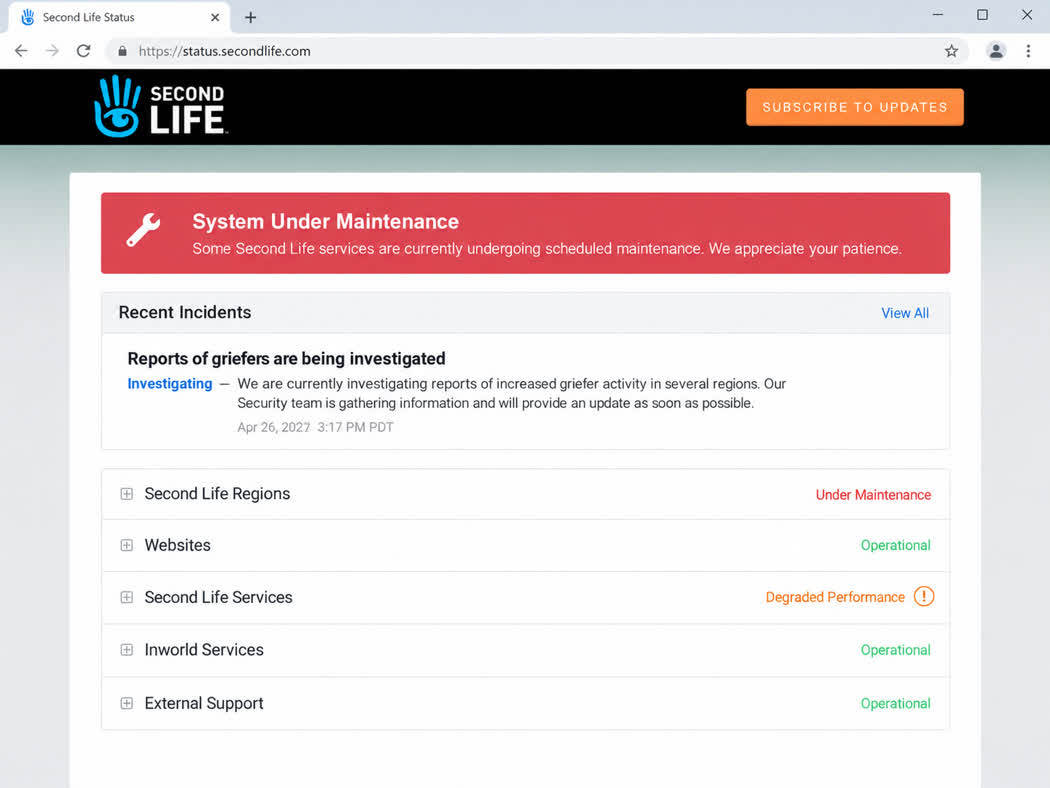Viewport: 1050px width, 788px height.
Task: Click Subscribe To Updates button
Action: 854,107
